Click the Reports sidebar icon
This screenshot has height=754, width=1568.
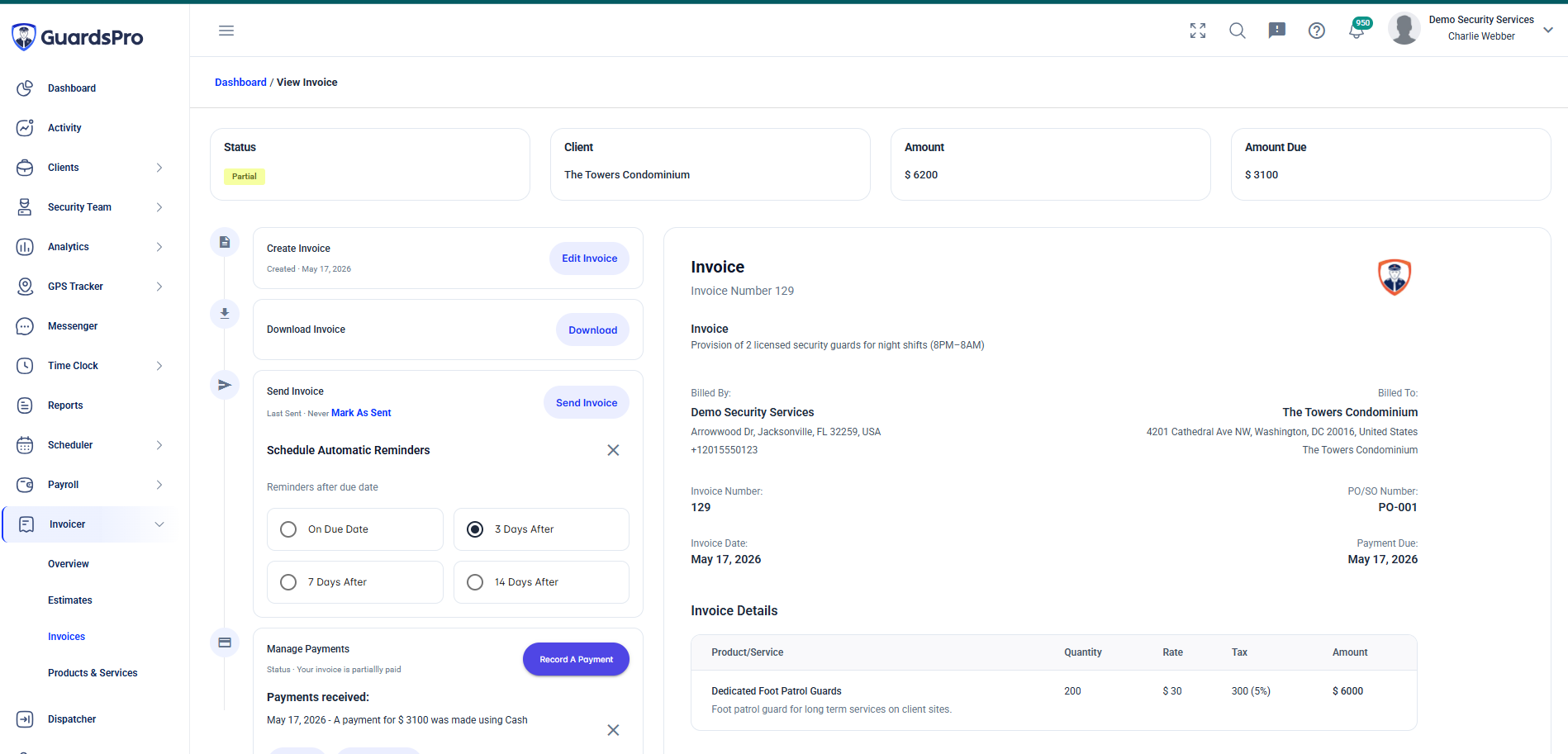(x=25, y=405)
